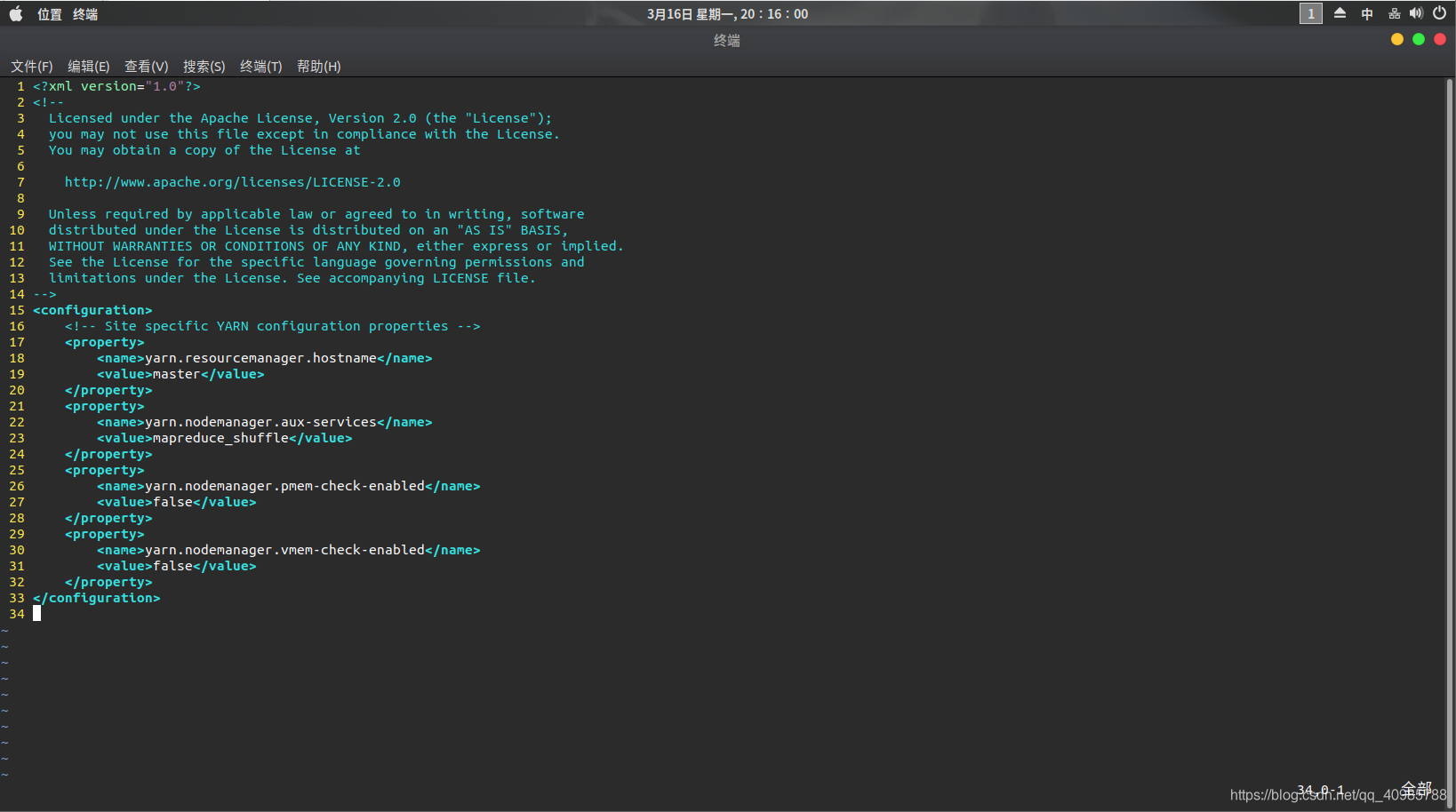
Task: Click 'Licensed under the Apache License' line
Action: click(x=300, y=118)
